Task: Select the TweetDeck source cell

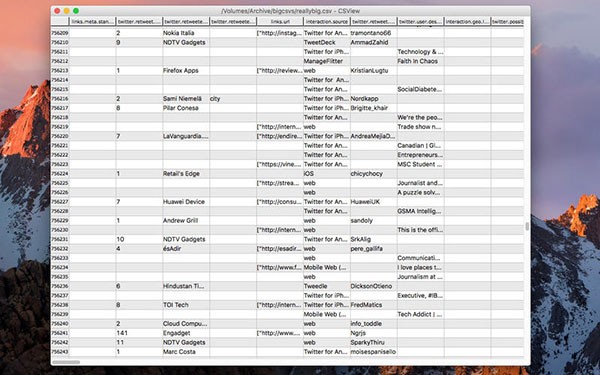Action: (327, 42)
